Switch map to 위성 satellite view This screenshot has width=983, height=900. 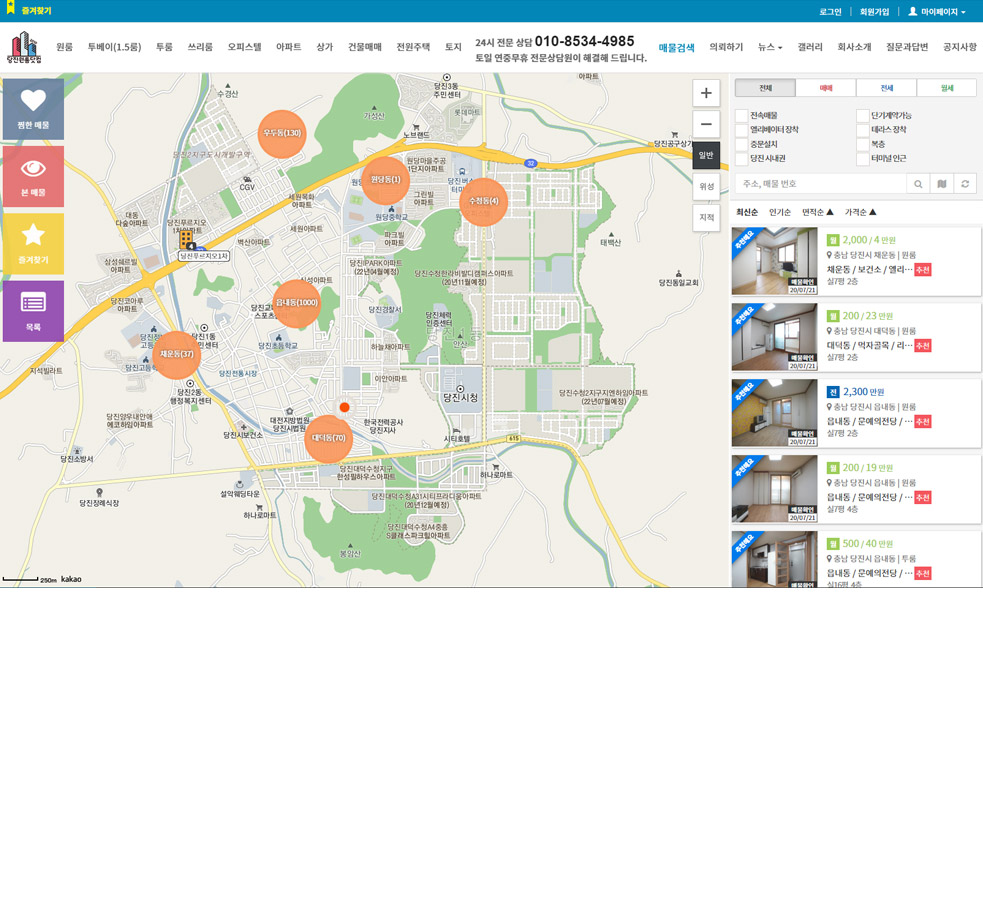point(706,186)
